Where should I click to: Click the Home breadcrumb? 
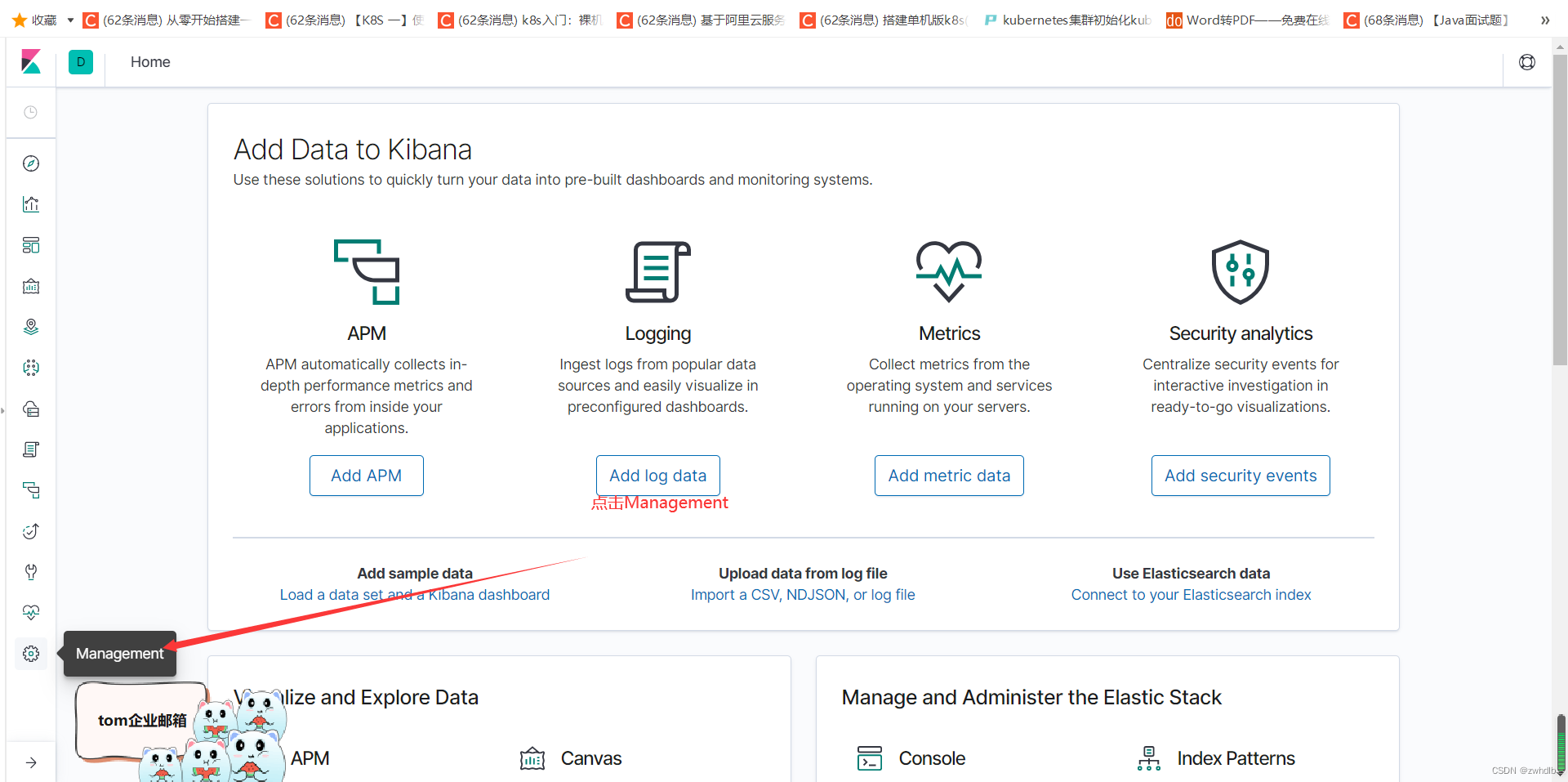(x=150, y=62)
